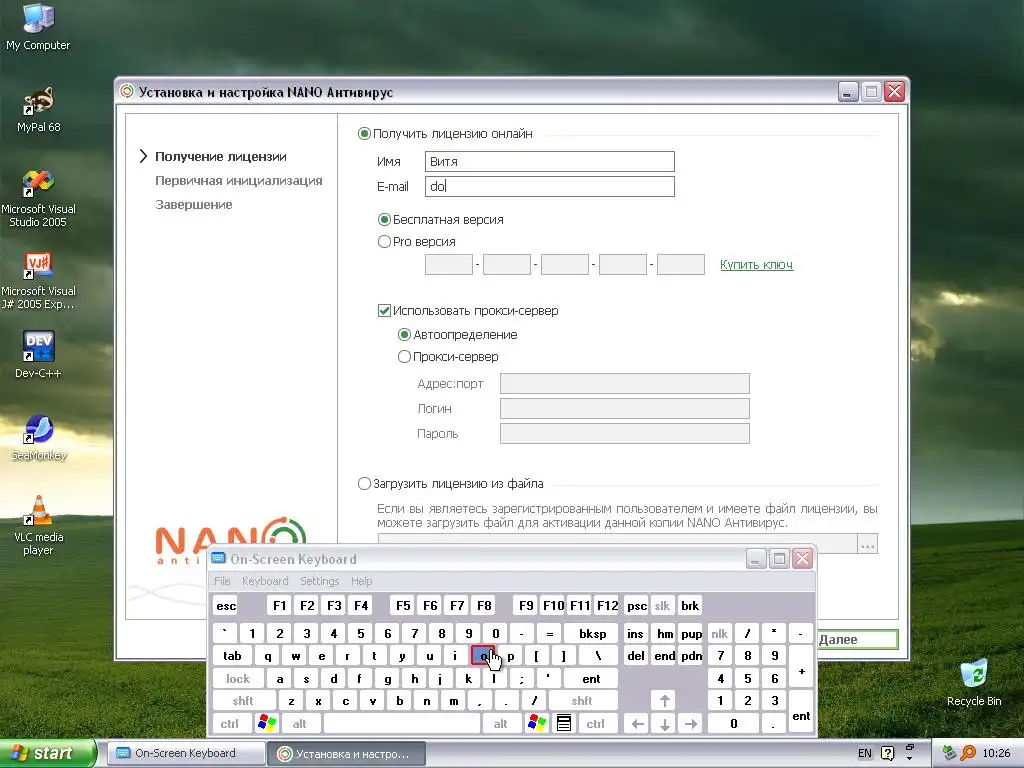1024x768 pixels.
Task: Click the tab key on On-Screen Keyboard
Action: 232,656
